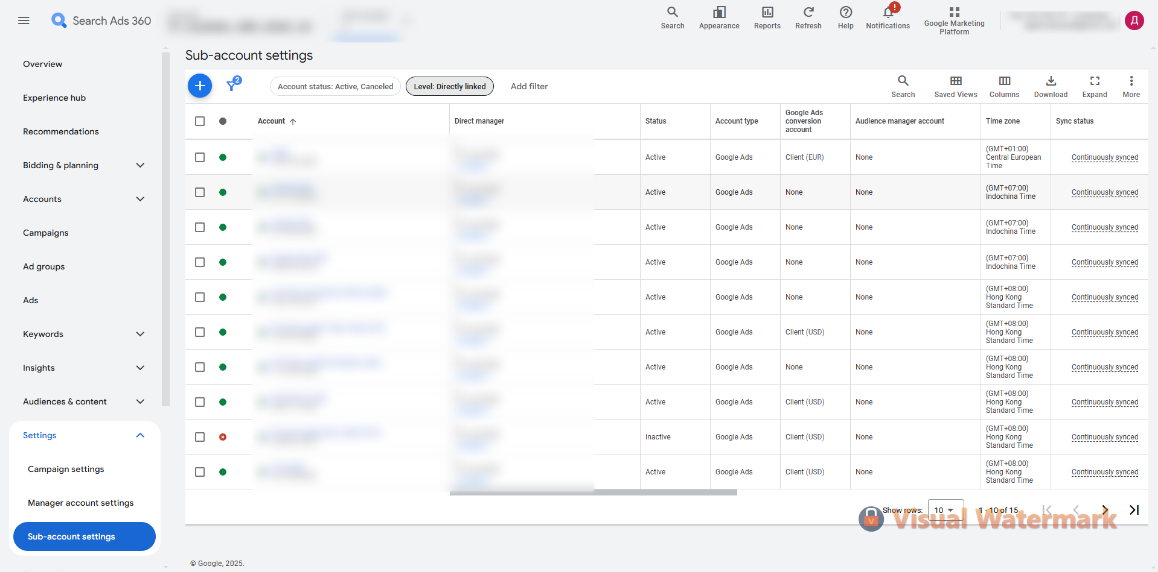Check the row checkbox above the Inactive row
1158x572 pixels.
(199, 402)
